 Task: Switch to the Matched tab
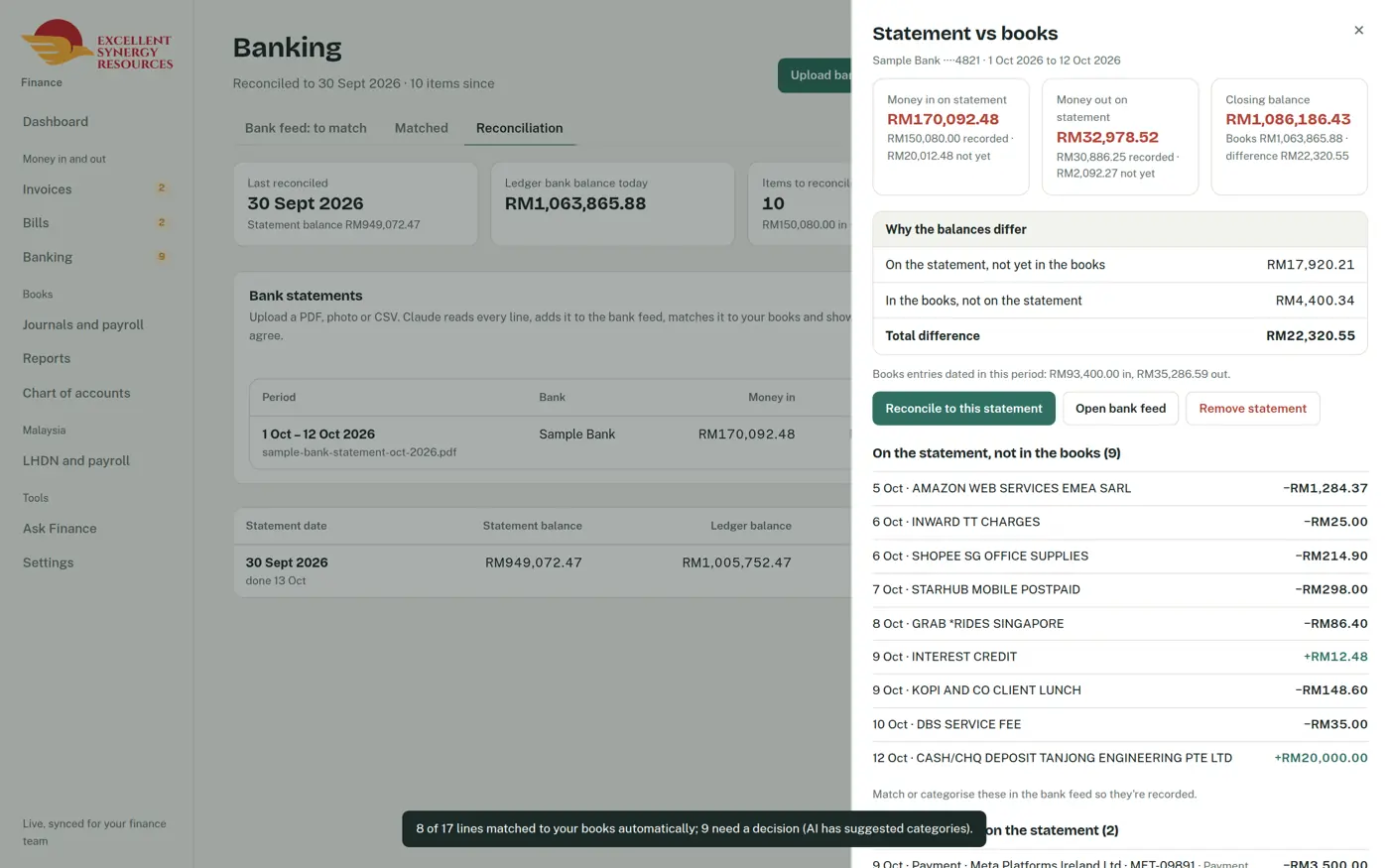(422, 128)
